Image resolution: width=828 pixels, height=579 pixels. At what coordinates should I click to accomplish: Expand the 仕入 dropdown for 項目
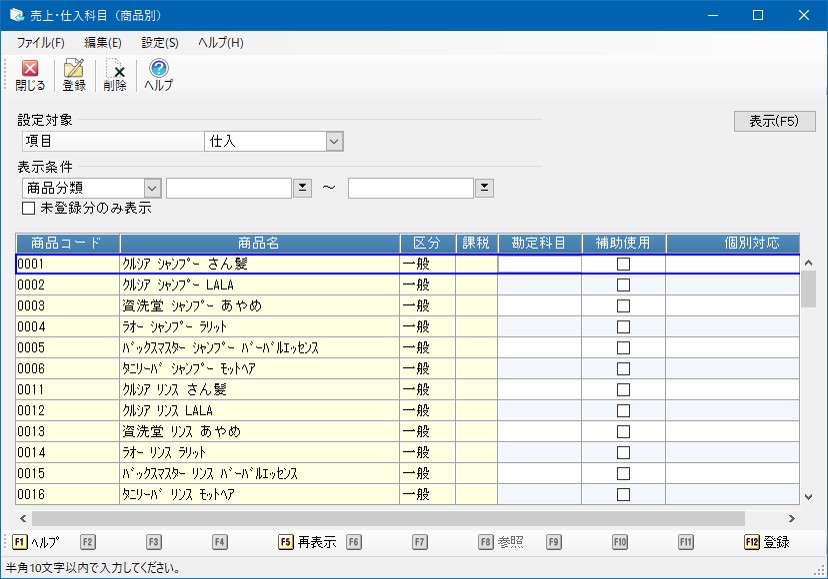click(x=334, y=142)
